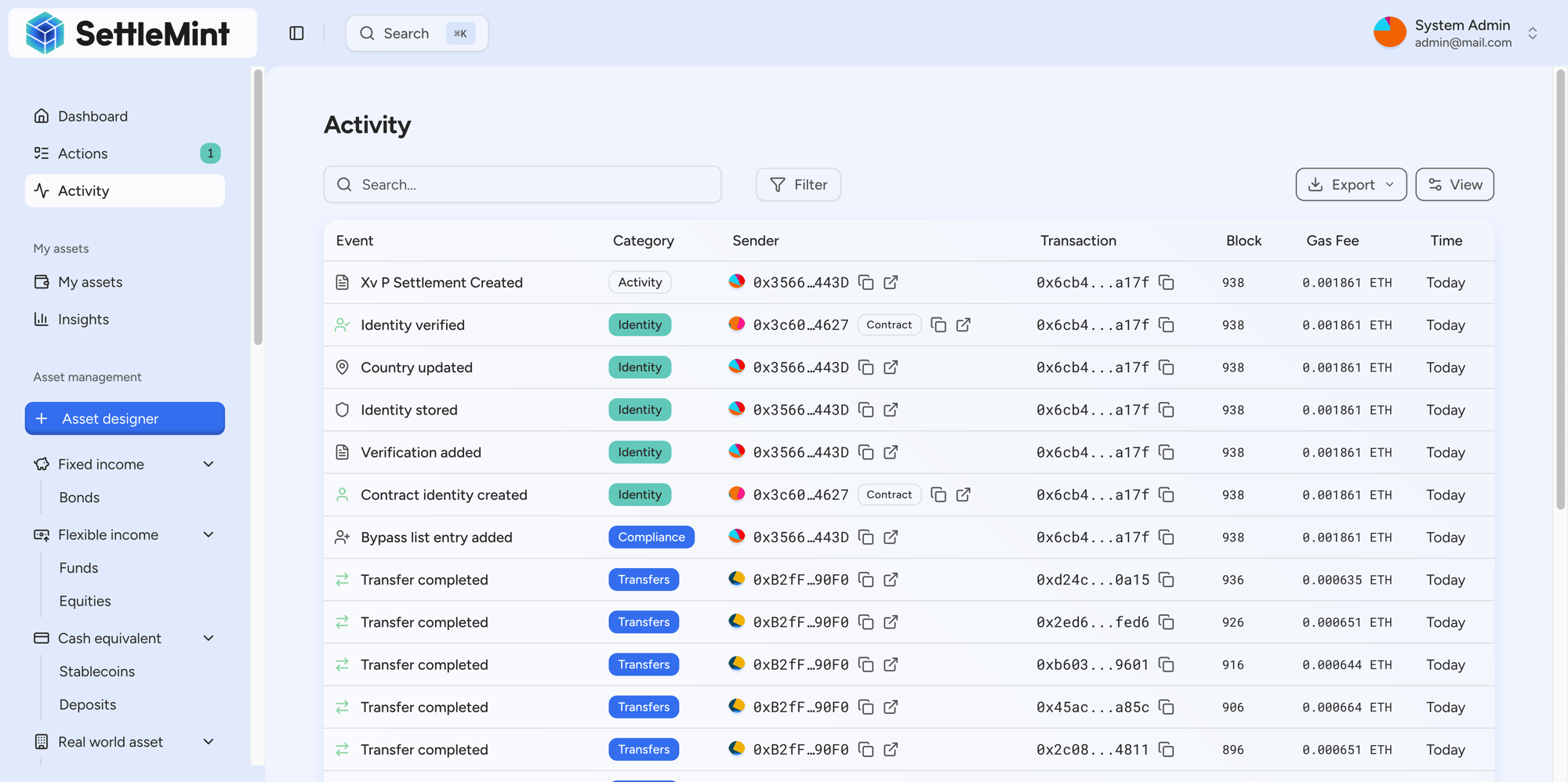Screen dimensions: 1568x782
Task: Copy contract address in Contract identity created row
Action: (938, 494)
